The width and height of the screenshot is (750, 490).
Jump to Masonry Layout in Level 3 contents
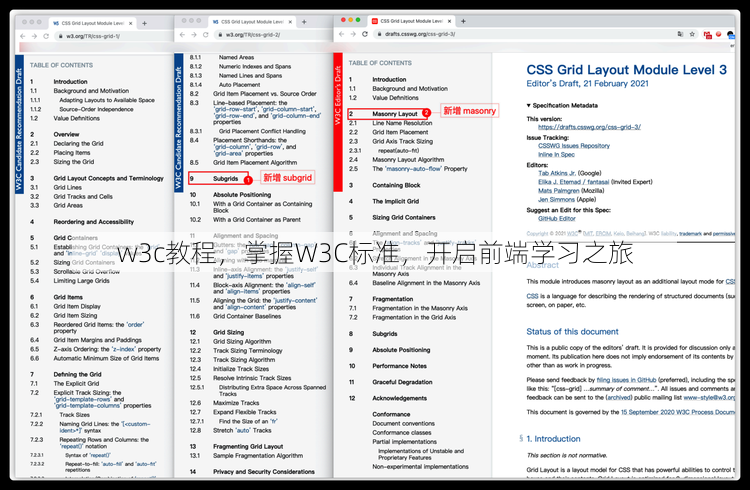(395, 114)
